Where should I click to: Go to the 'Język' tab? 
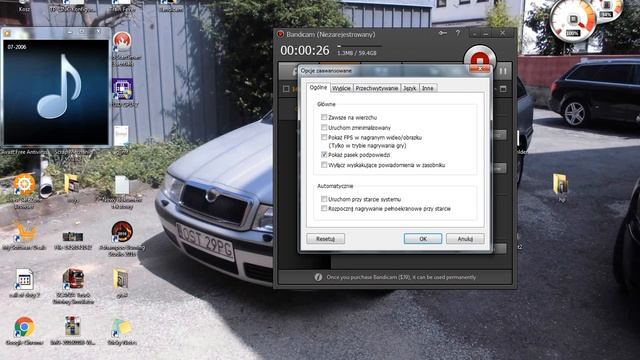tap(410, 88)
